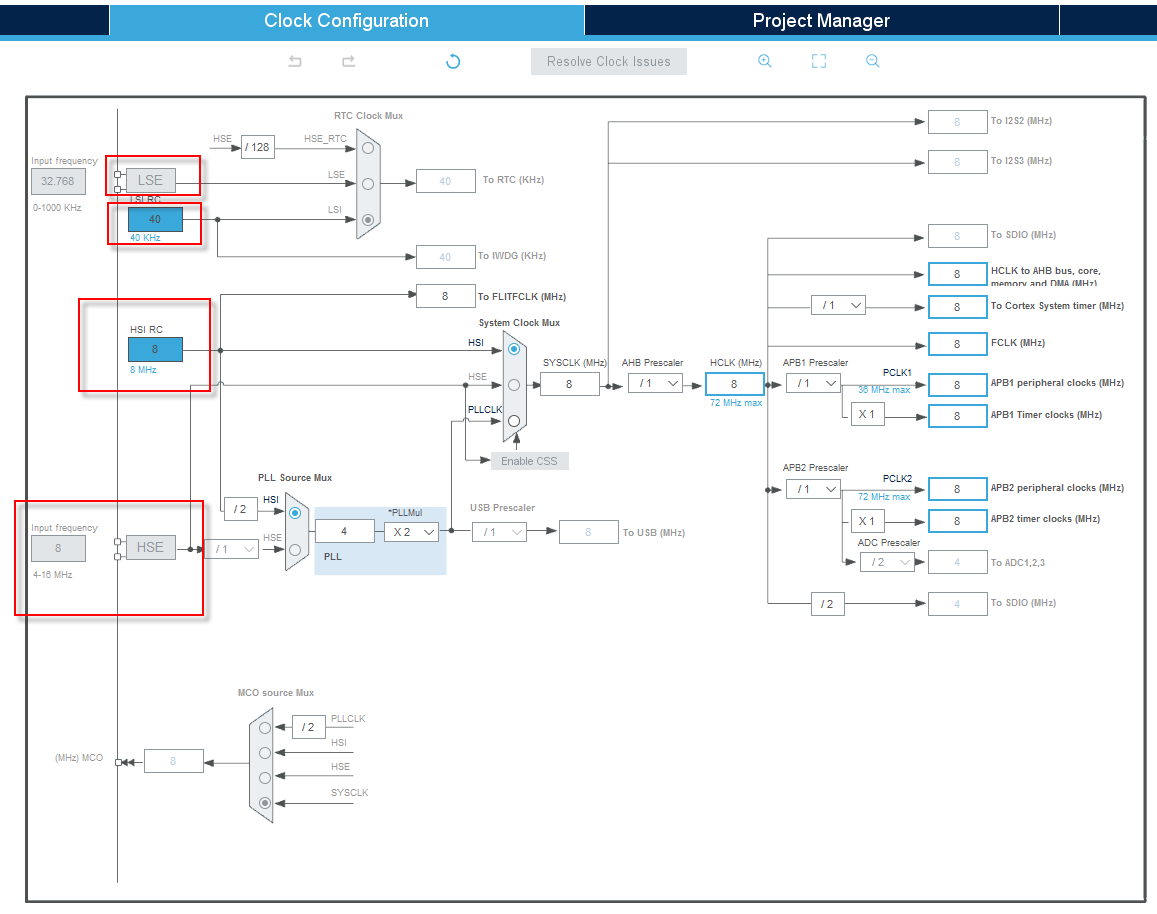Click the LSE oscillator block
Screen dimensions: 1157x914
pos(151,180)
